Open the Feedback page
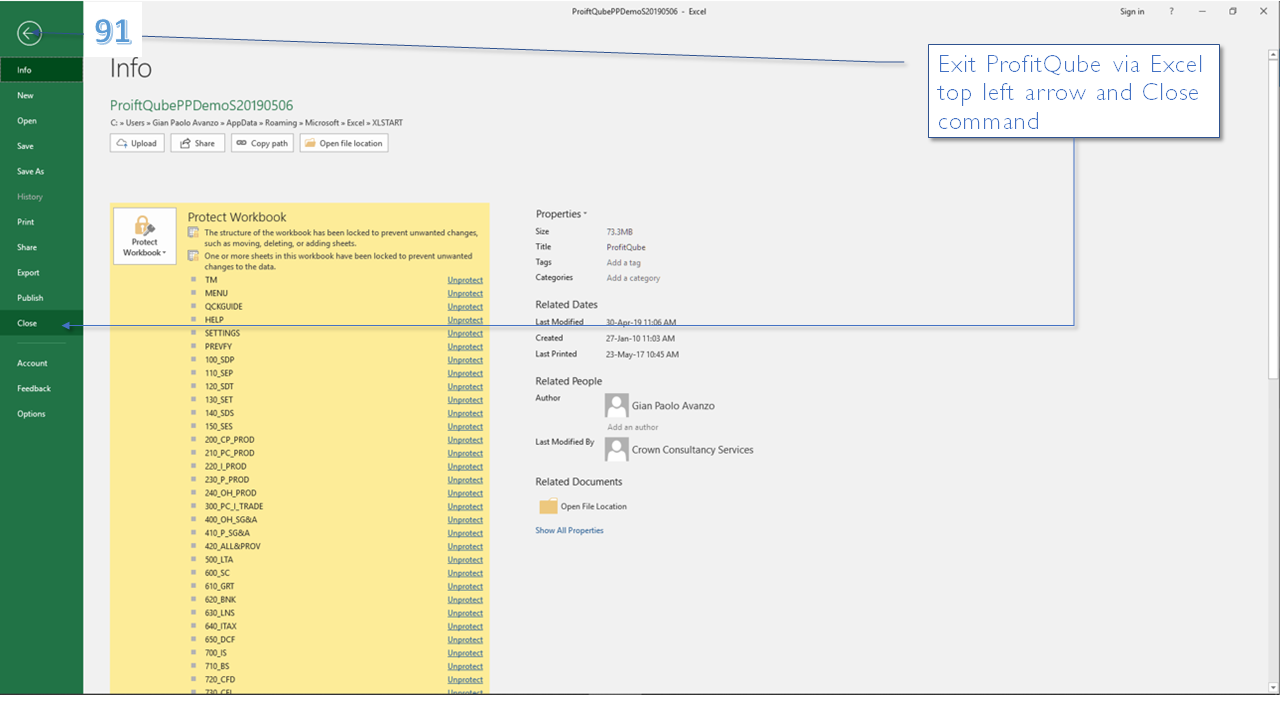This screenshot has width=1280, height=720. click(41, 388)
